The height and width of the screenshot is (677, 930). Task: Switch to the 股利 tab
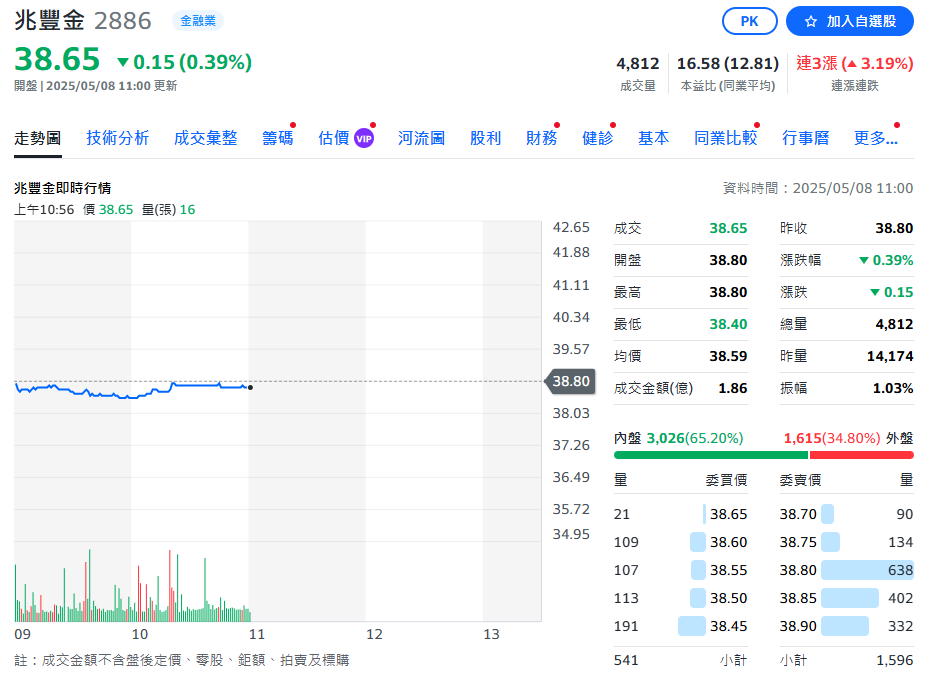(x=486, y=138)
